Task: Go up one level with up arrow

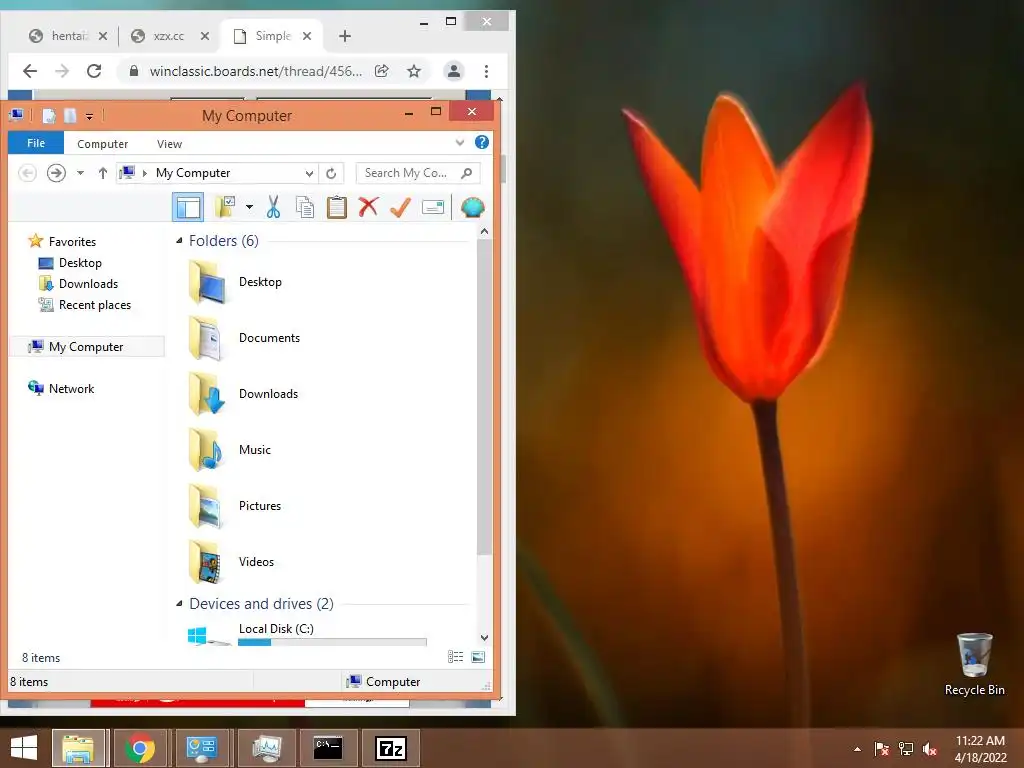Action: pos(103,173)
